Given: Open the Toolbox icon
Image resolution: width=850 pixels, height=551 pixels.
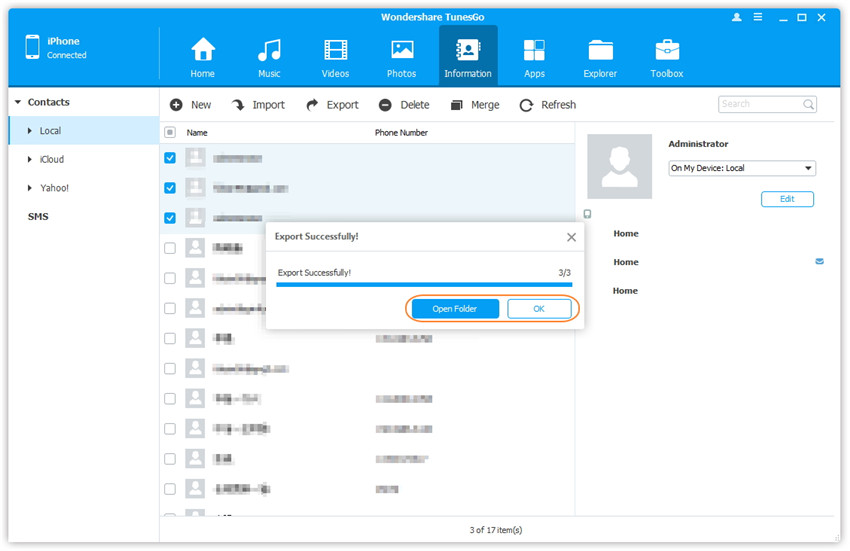Looking at the screenshot, I should [x=667, y=50].
